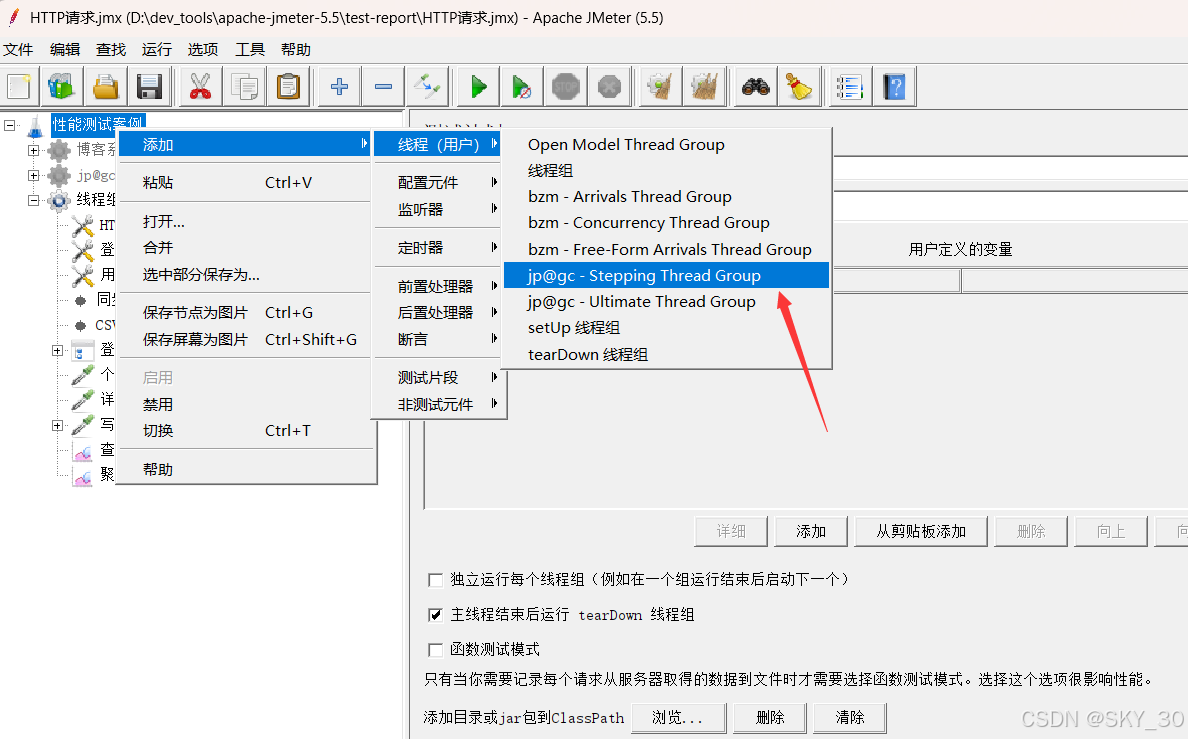
Task: Open the 非测试元件 submenu
Action: [440, 405]
